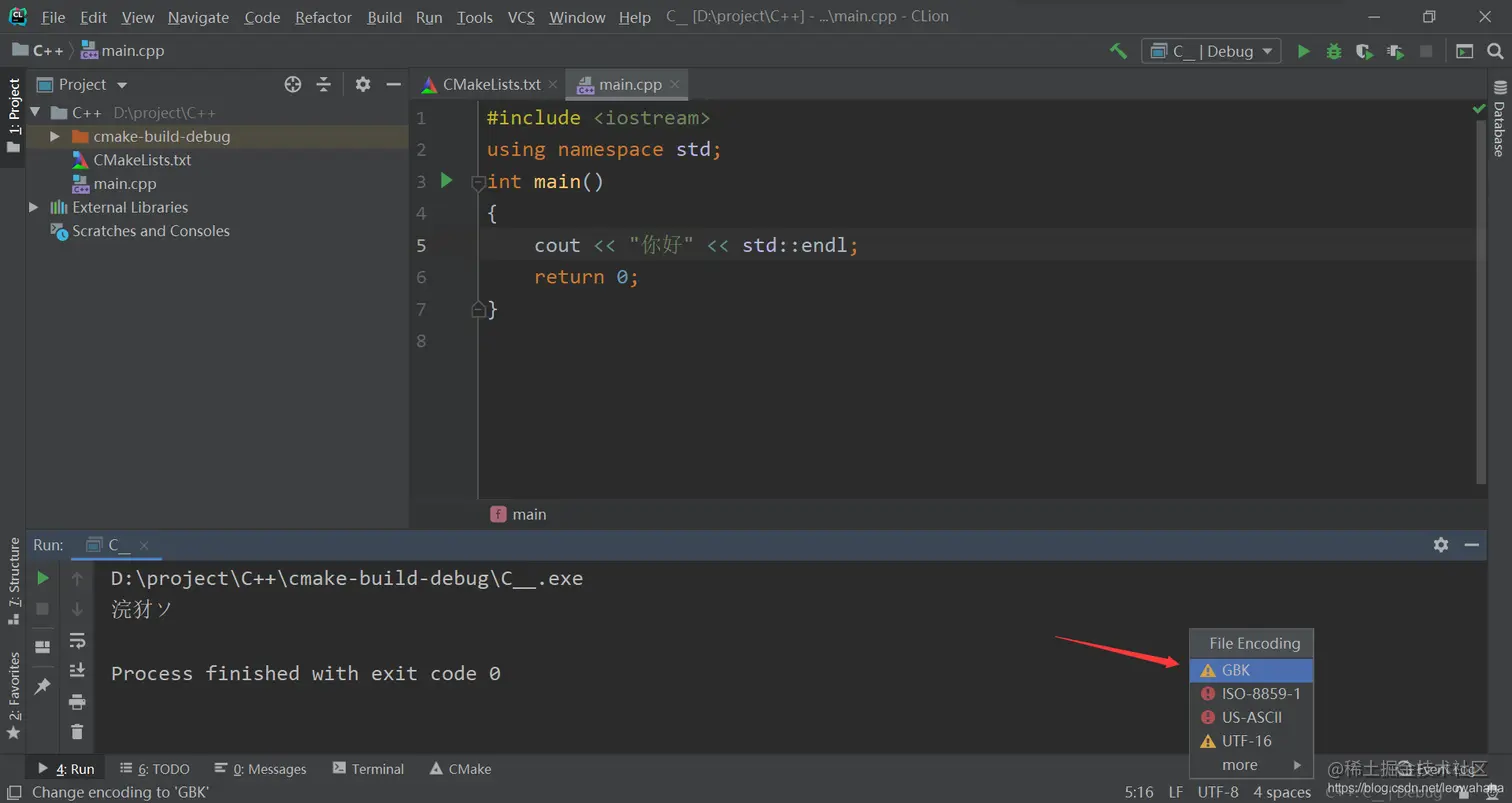Choose US-ASCII encoding

1251,717
